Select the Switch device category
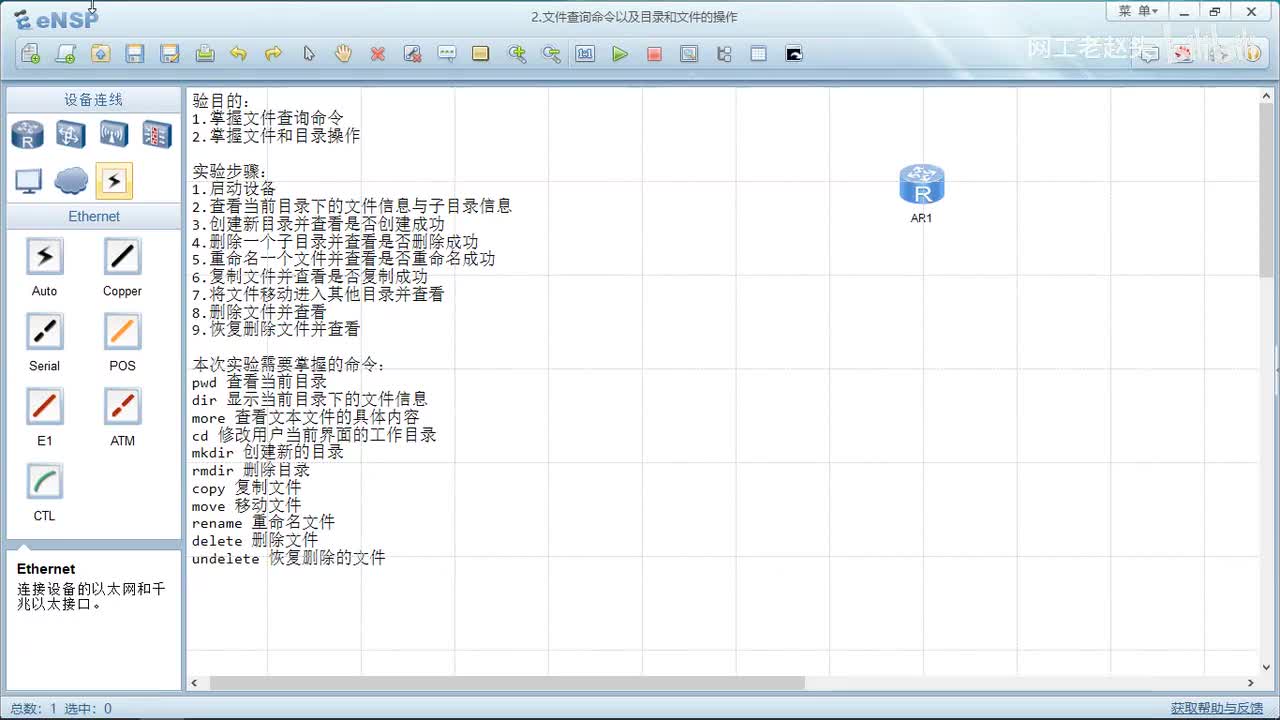 point(71,134)
